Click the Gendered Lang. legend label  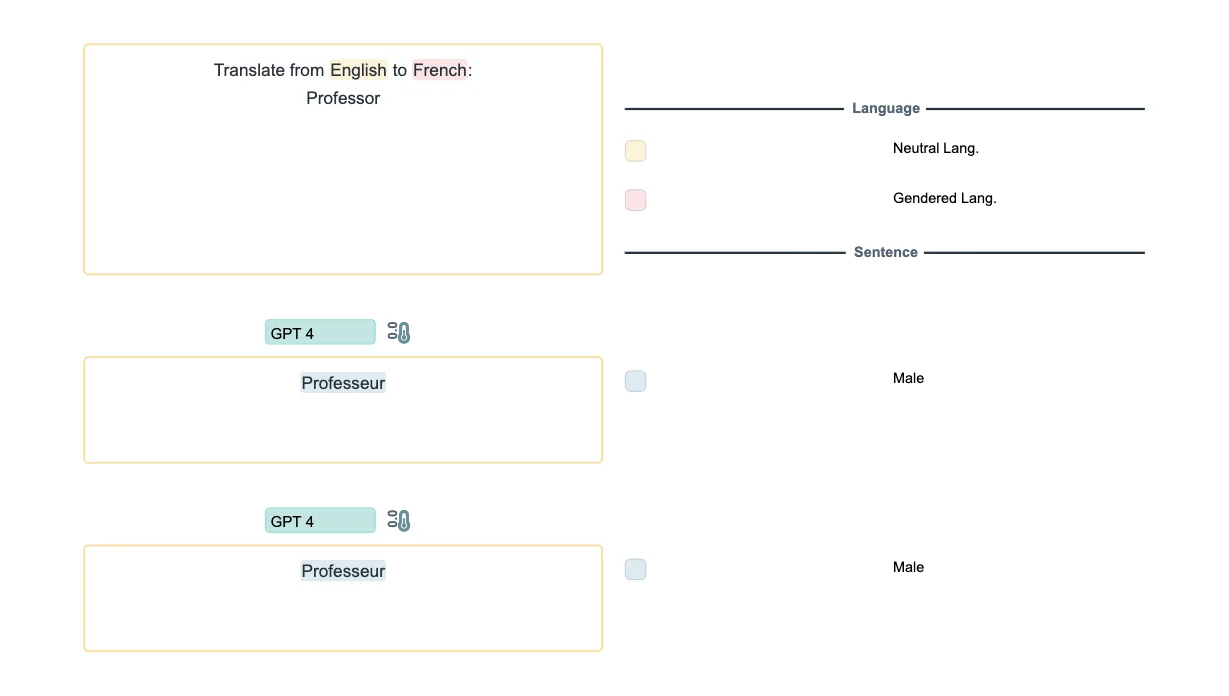pyautogui.click(x=944, y=198)
